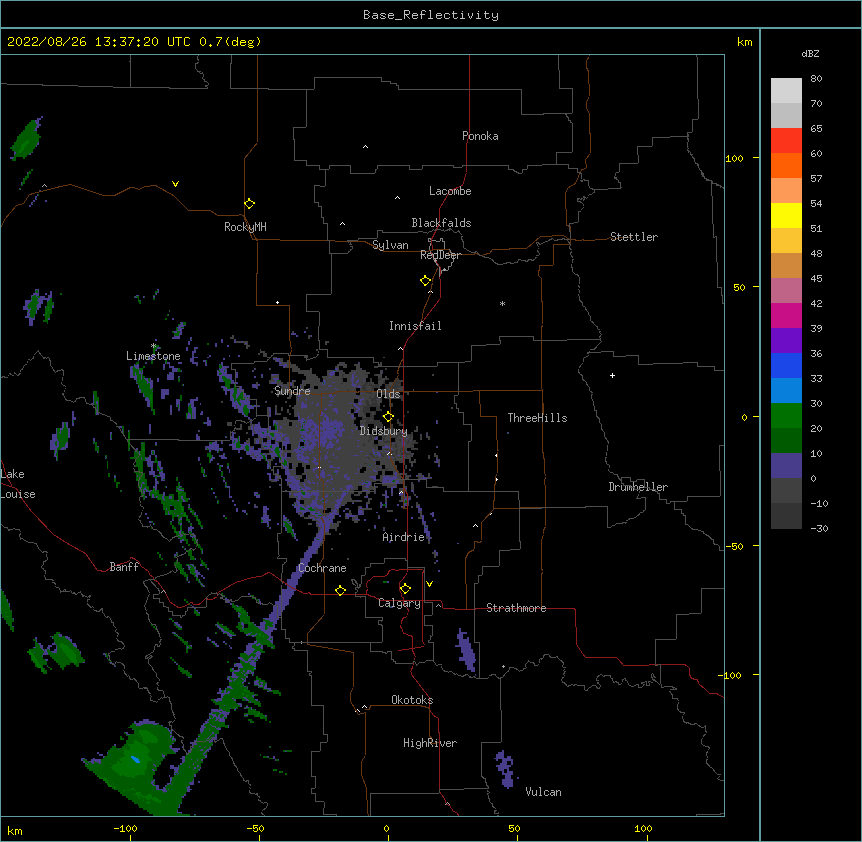Click the purple echo patch northwest of Vulcan
Viewport: 862px width, 842px height.
coord(505,769)
